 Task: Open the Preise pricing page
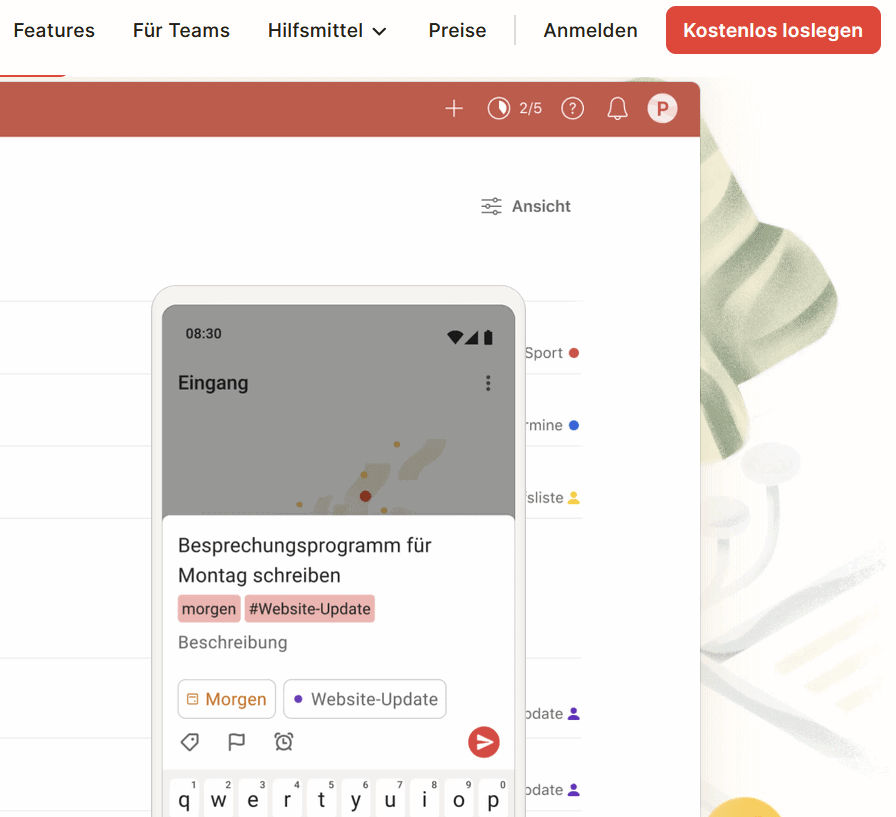[x=457, y=31]
